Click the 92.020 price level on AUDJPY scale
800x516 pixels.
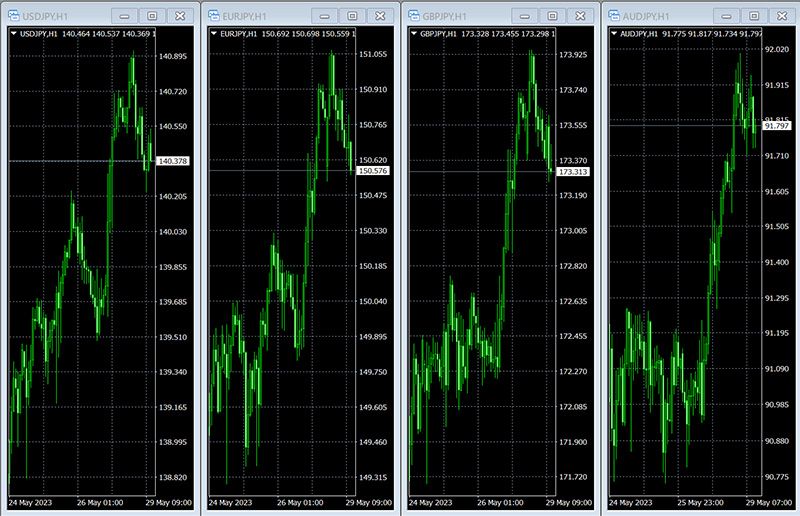(x=776, y=50)
